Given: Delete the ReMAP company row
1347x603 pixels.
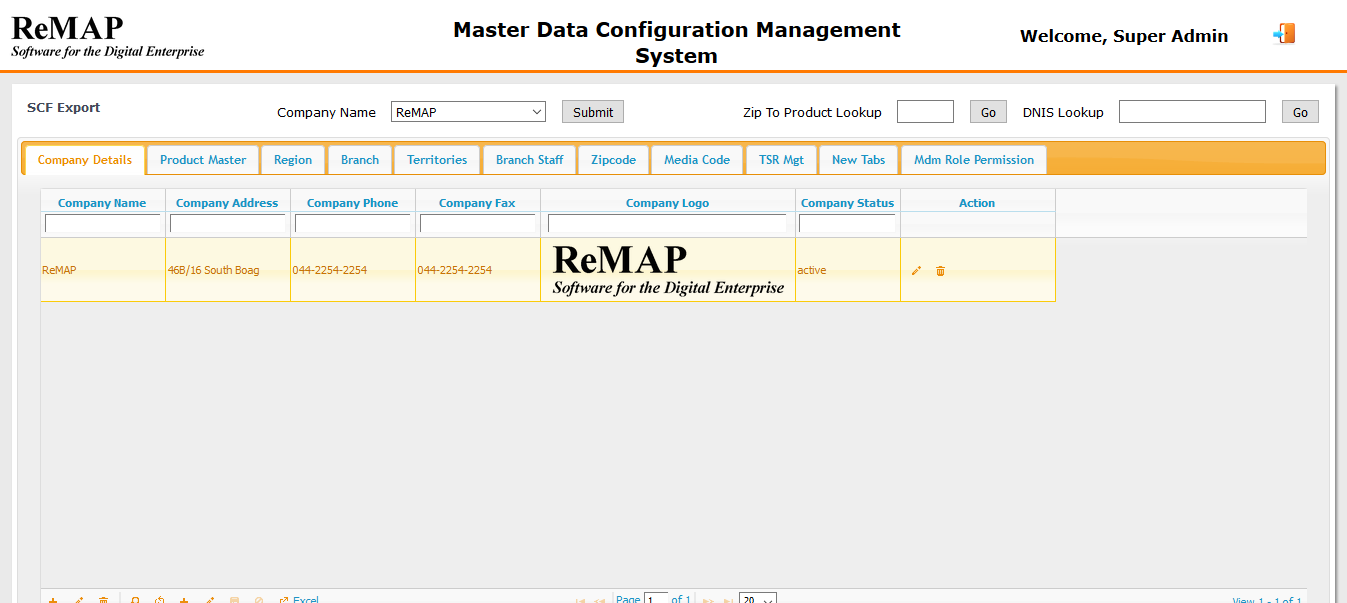Looking at the screenshot, I should (940, 271).
